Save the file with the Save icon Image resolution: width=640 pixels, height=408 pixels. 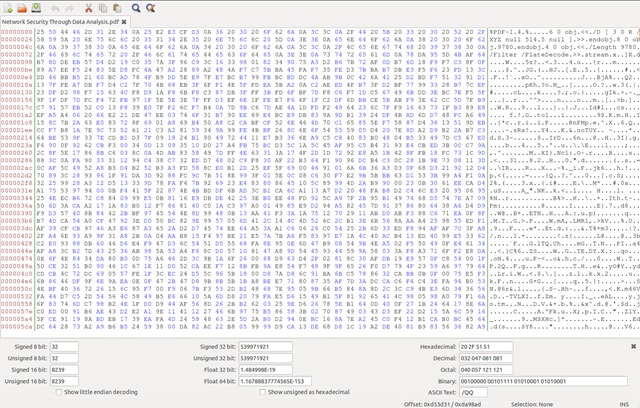(36, 8)
